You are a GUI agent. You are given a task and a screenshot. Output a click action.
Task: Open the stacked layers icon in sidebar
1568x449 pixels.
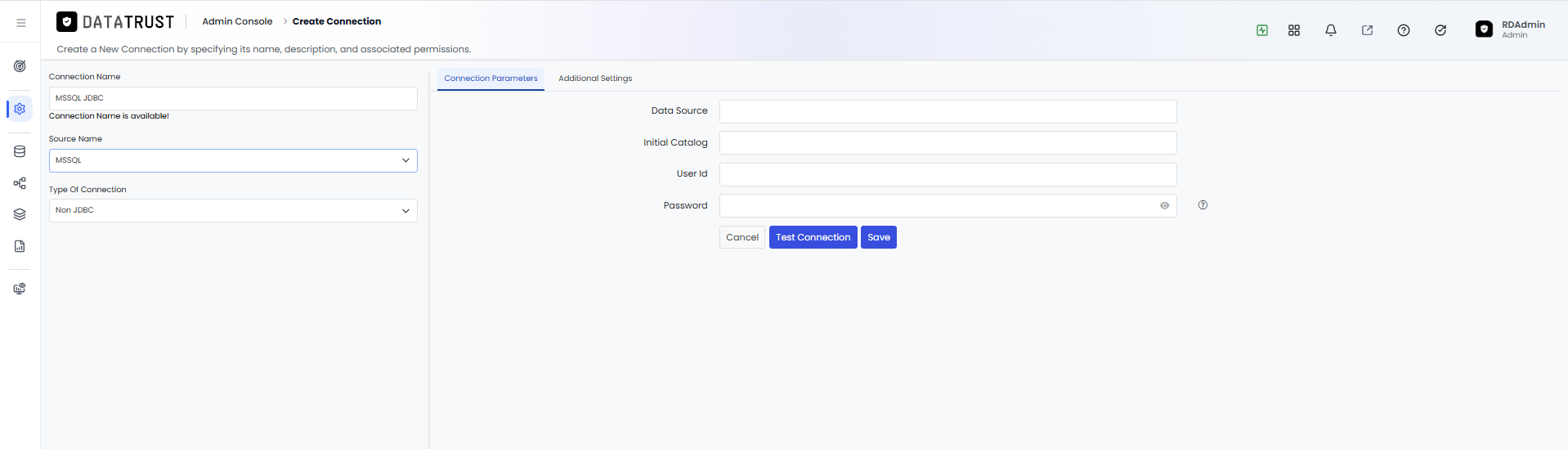[x=20, y=214]
